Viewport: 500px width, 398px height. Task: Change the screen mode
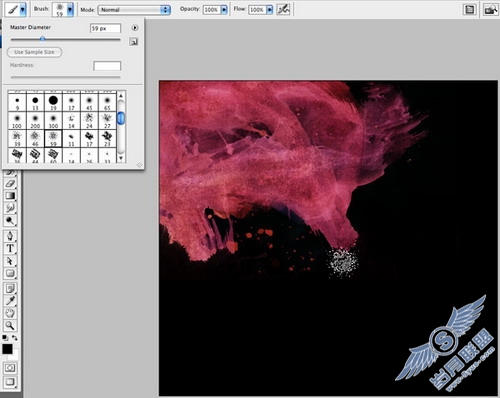pyautogui.click(x=10, y=382)
